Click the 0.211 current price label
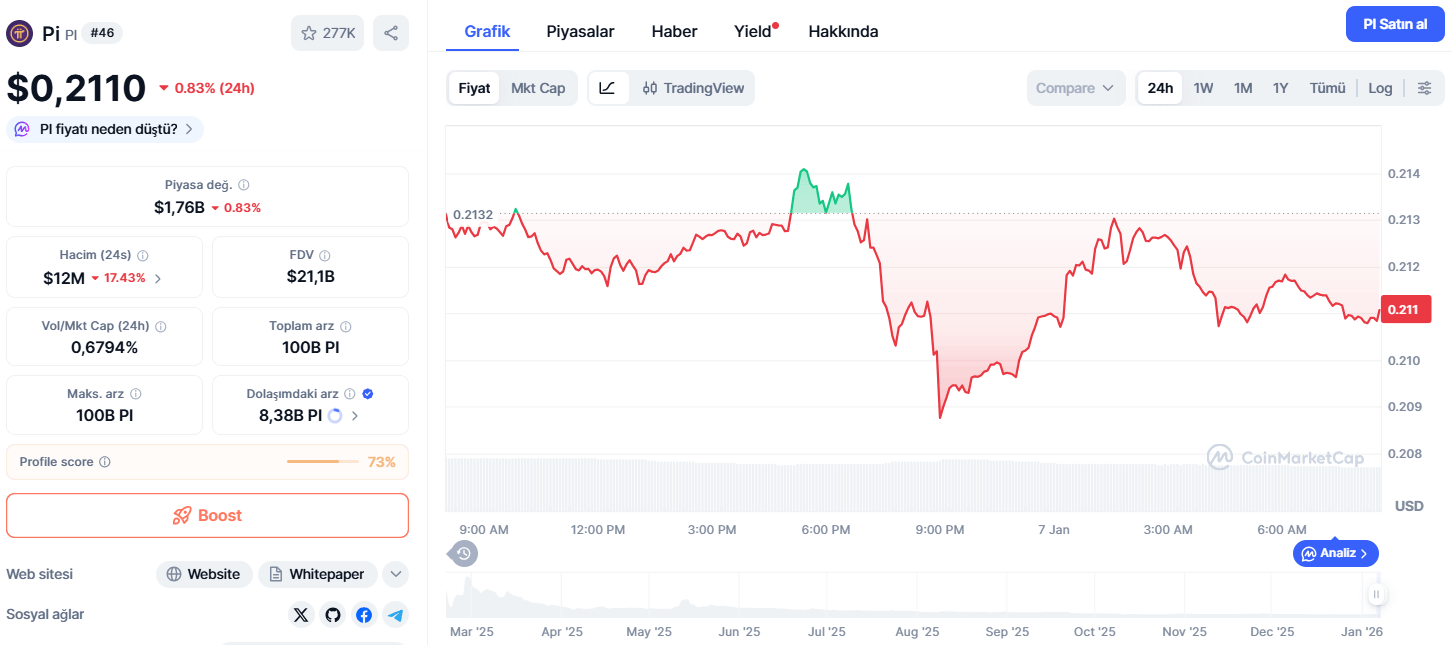Screen dimensions: 1452x645 (x=1404, y=309)
